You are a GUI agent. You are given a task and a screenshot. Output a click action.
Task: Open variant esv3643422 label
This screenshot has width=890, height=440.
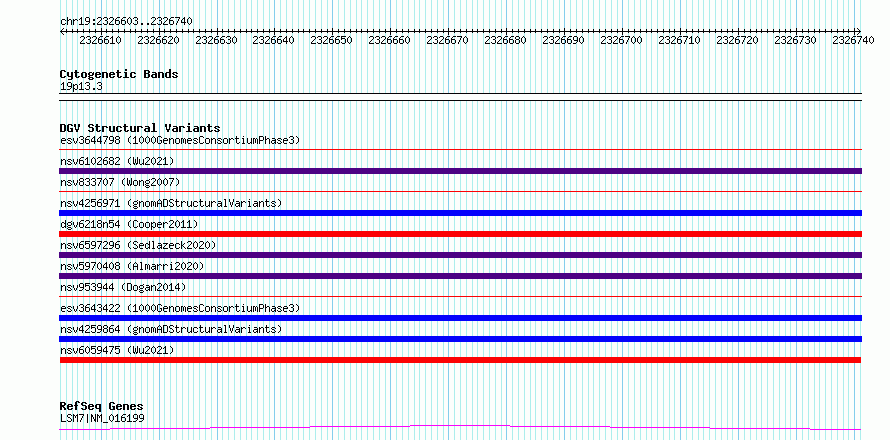click(180, 308)
